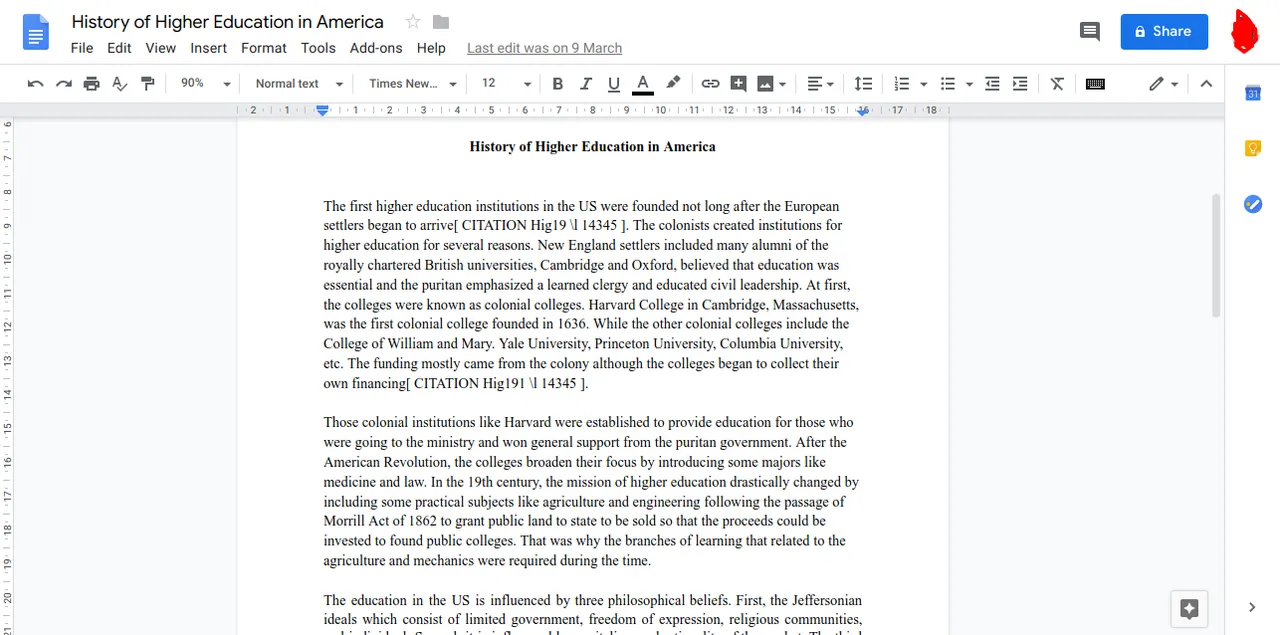1280x635 pixels.
Task: Open Google Keep side panel
Action: point(1252,148)
